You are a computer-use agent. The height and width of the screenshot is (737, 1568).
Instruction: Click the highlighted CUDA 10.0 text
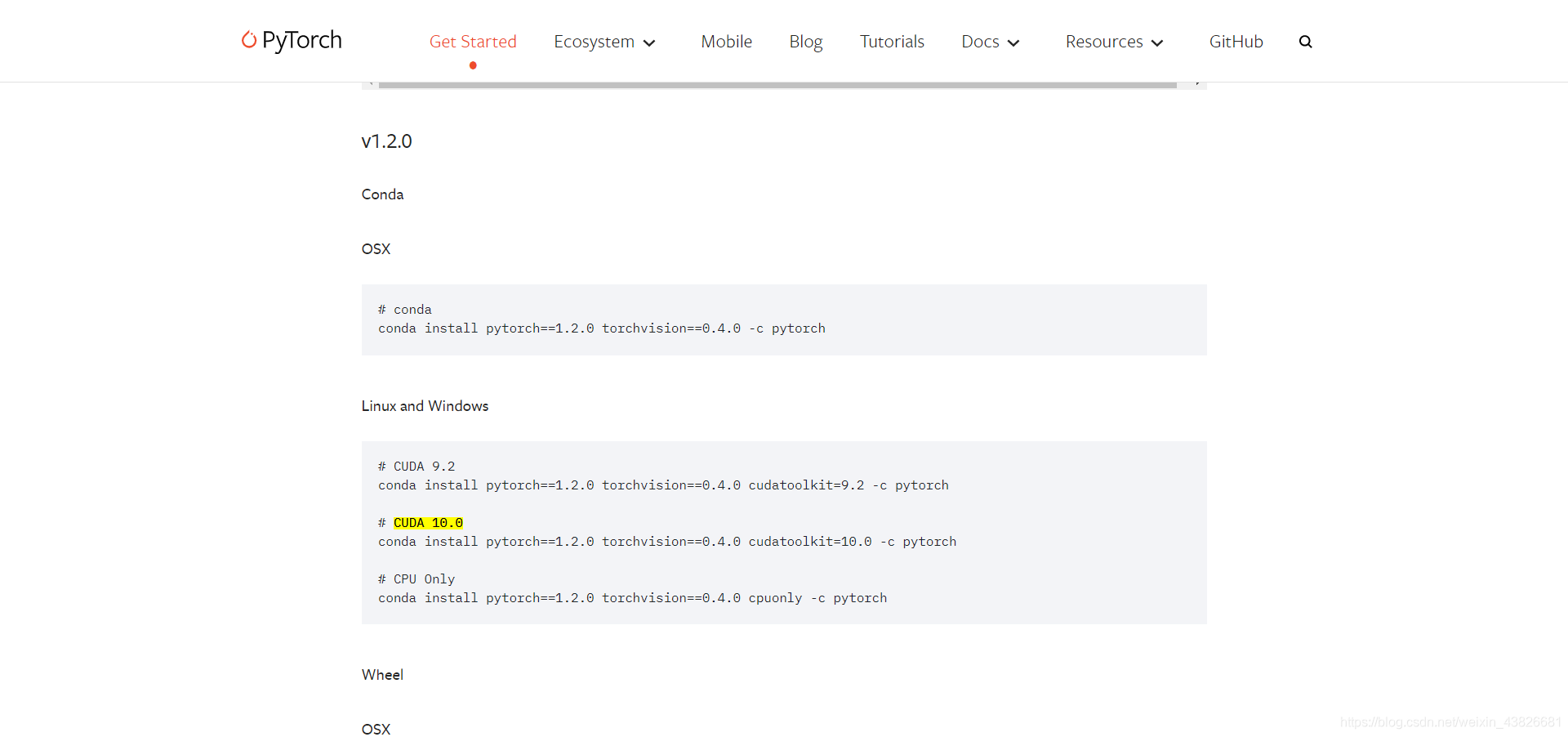tap(428, 523)
